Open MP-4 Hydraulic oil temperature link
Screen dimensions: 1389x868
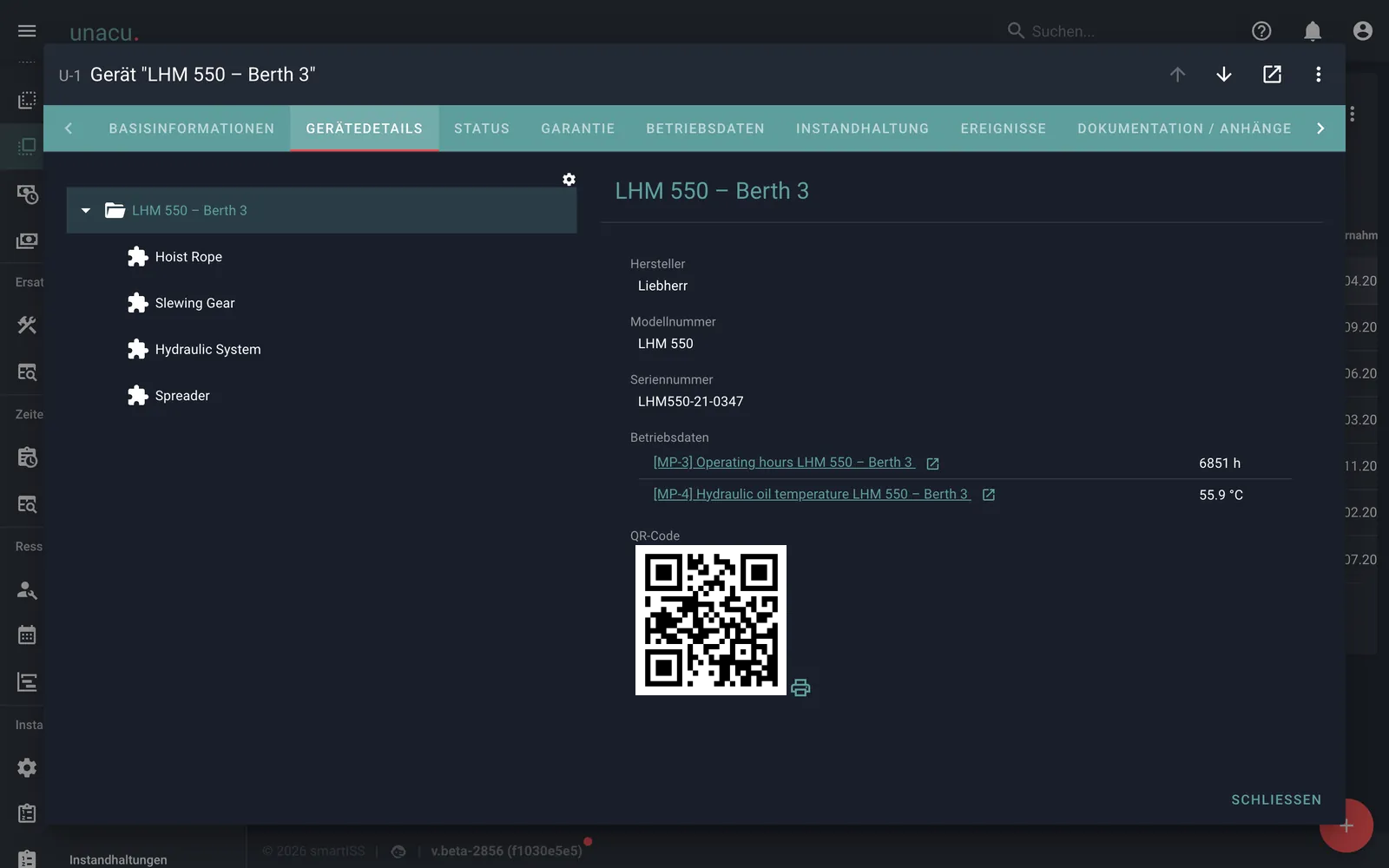811,494
